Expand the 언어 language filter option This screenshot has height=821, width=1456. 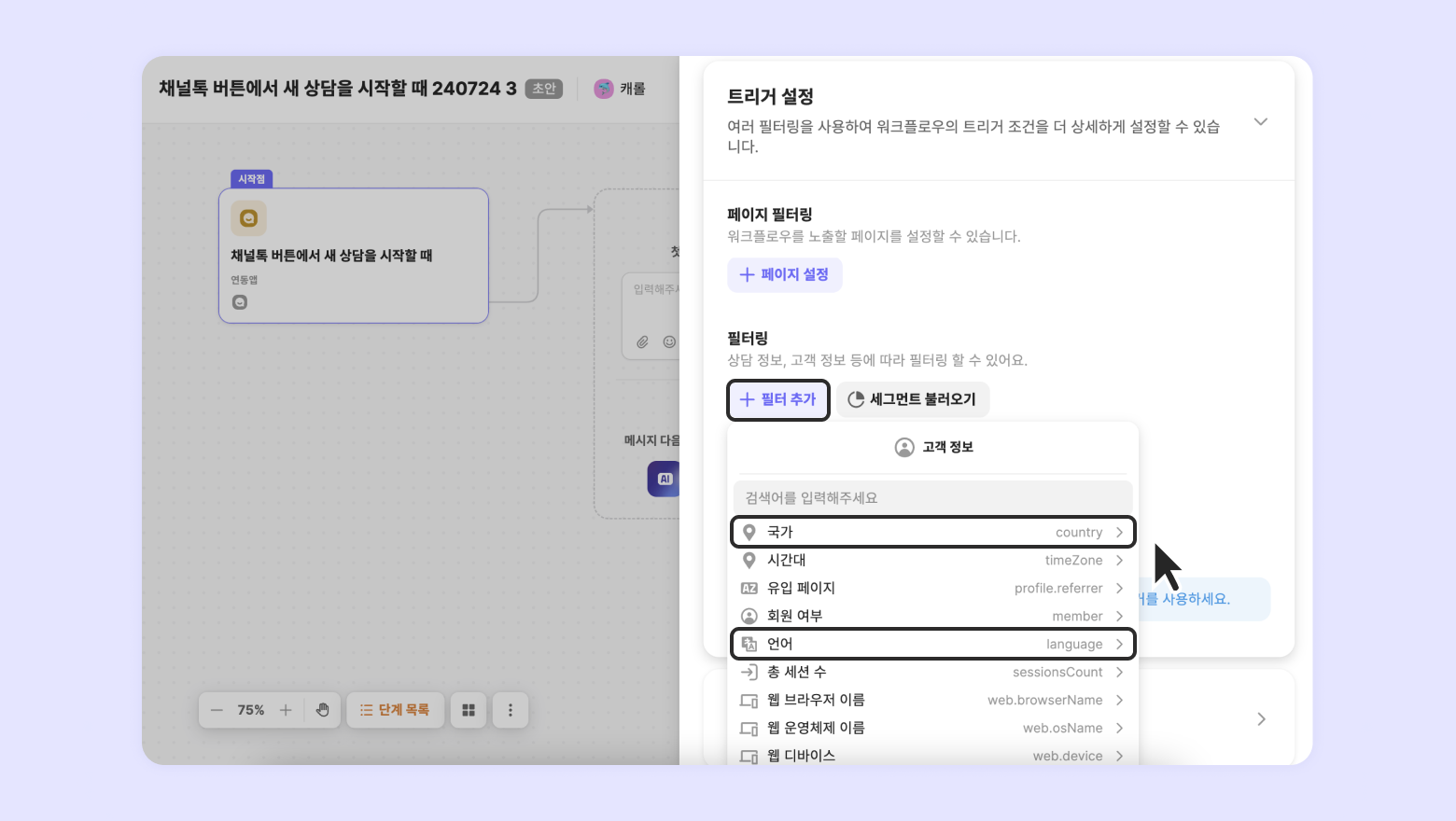click(933, 644)
